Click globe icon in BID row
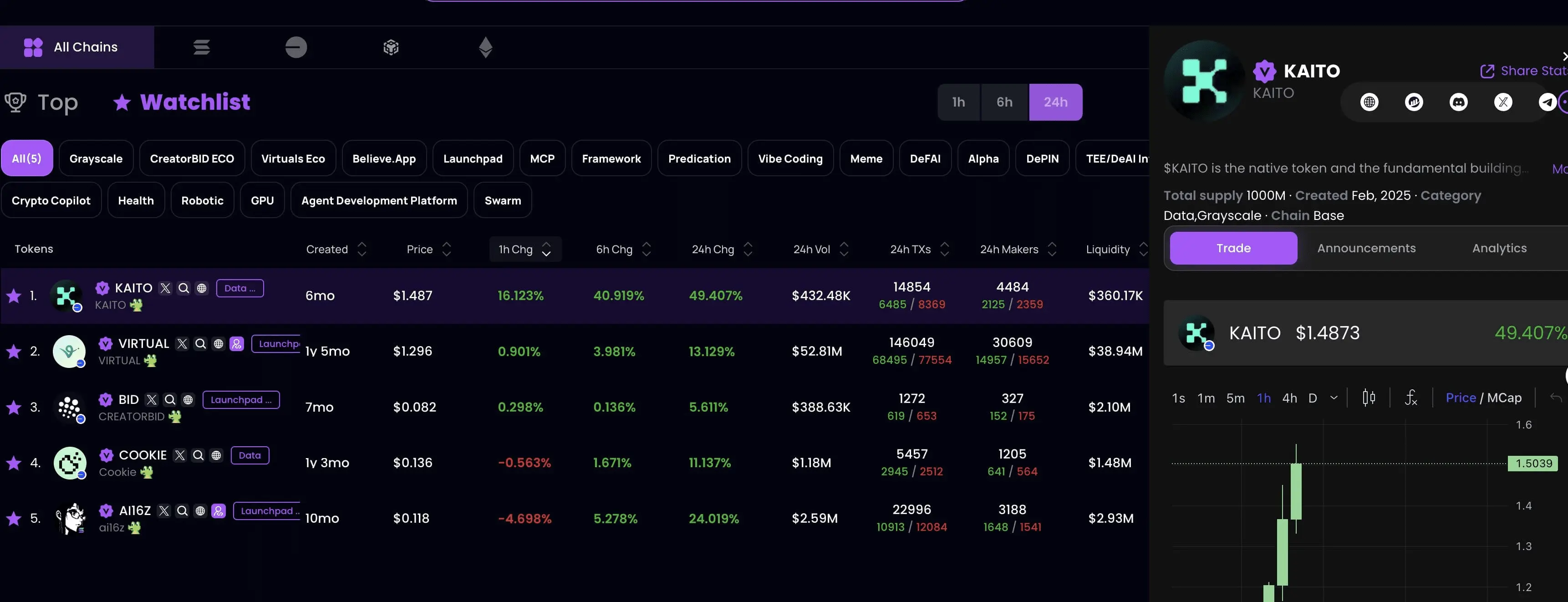This screenshot has height=602, width=1568. coord(188,399)
